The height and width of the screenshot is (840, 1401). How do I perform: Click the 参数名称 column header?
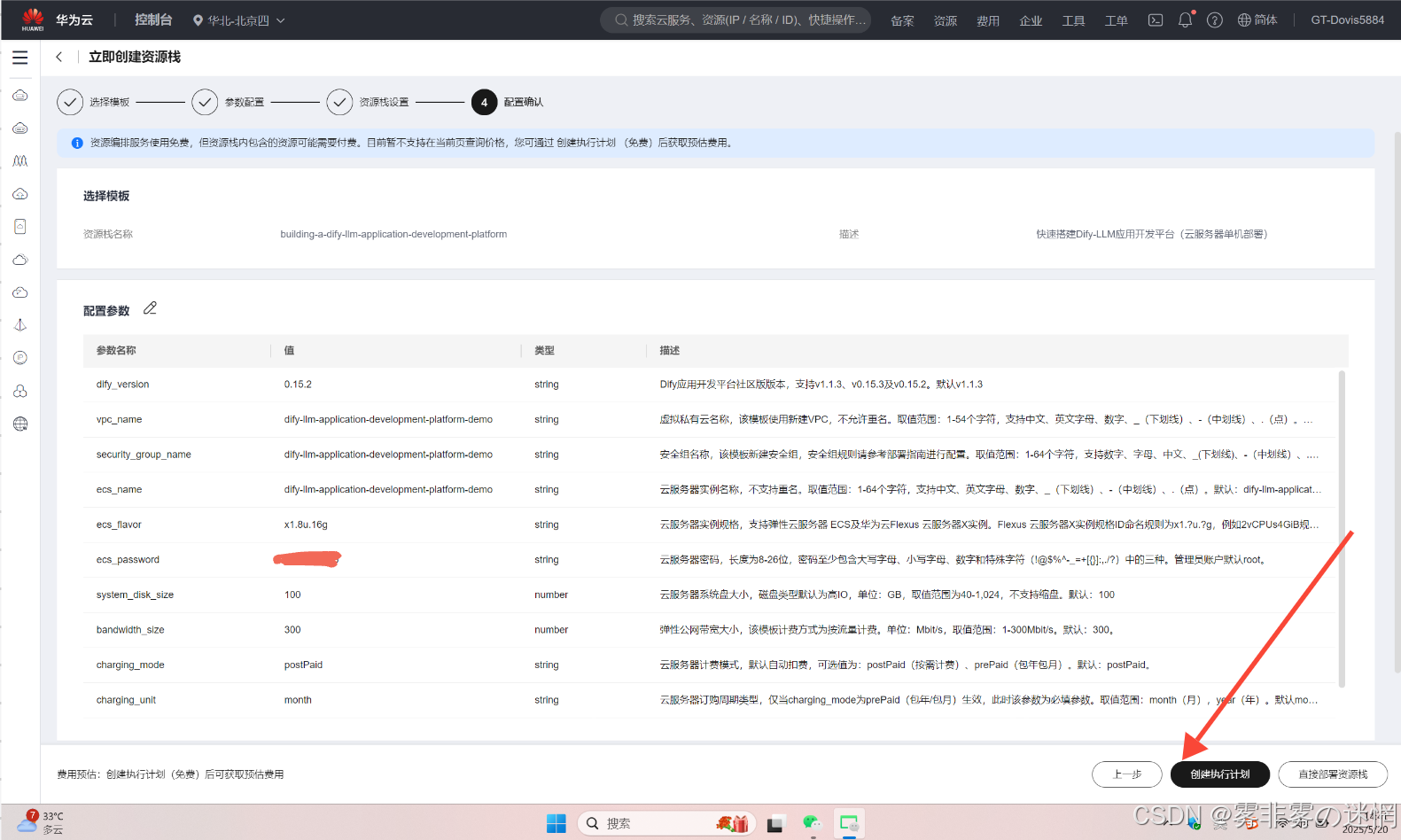tap(116, 351)
